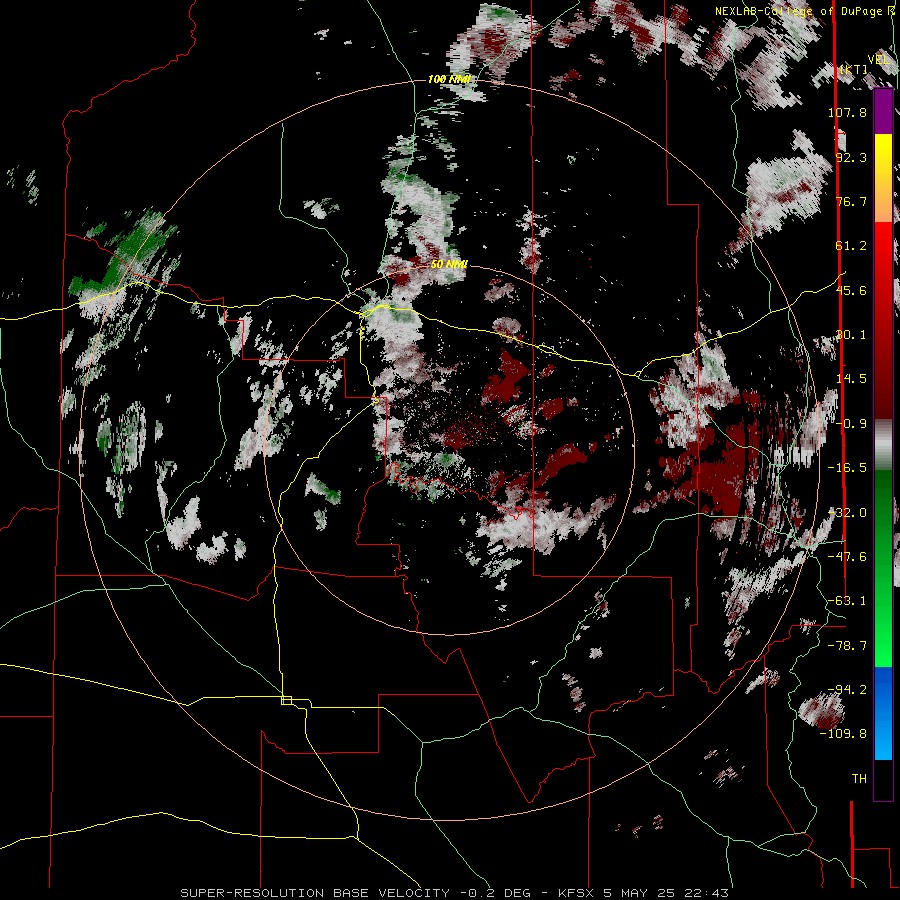This screenshot has width=900, height=900.
Task: Select the -32.0 scale value
Action: tap(847, 513)
